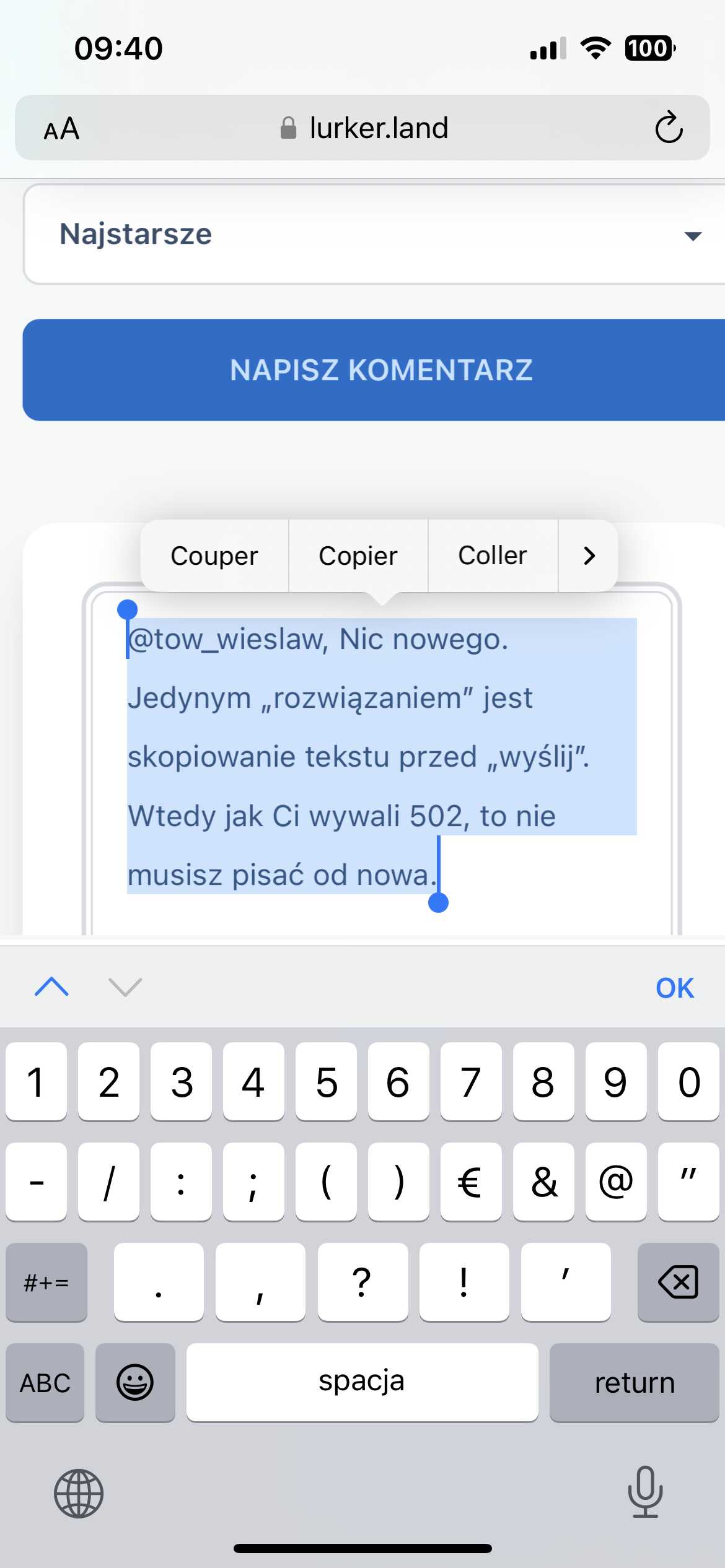Screen dimensions: 725x1568
Task: Expand the Najstarsze sort dropdown
Action: click(374, 234)
